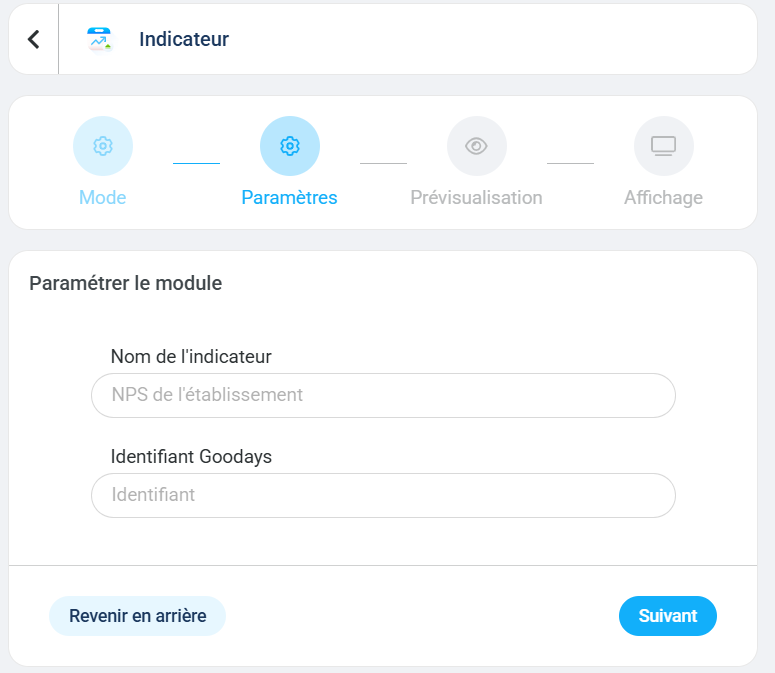Open the Prévisualisation eye icon step
The image size is (775, 673).
(x=476, y=146)
